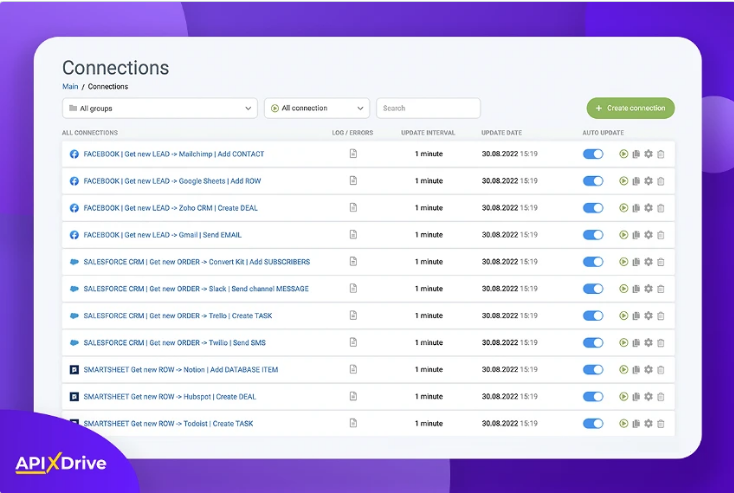Delete the Salesforce to Trello connection

click(661, 316)
